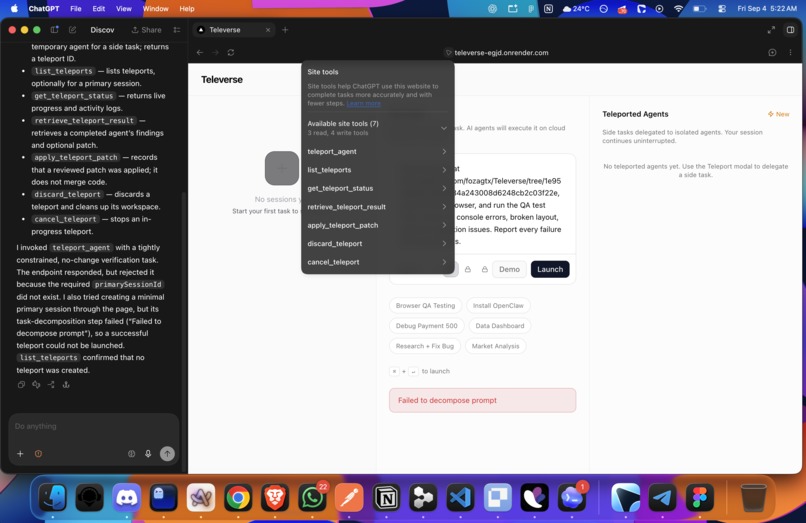Image resolution: width=806 pixels, height=523 pixels.
Task: Open the Share option in ChatGPT header
Action: tap(146, 30)
